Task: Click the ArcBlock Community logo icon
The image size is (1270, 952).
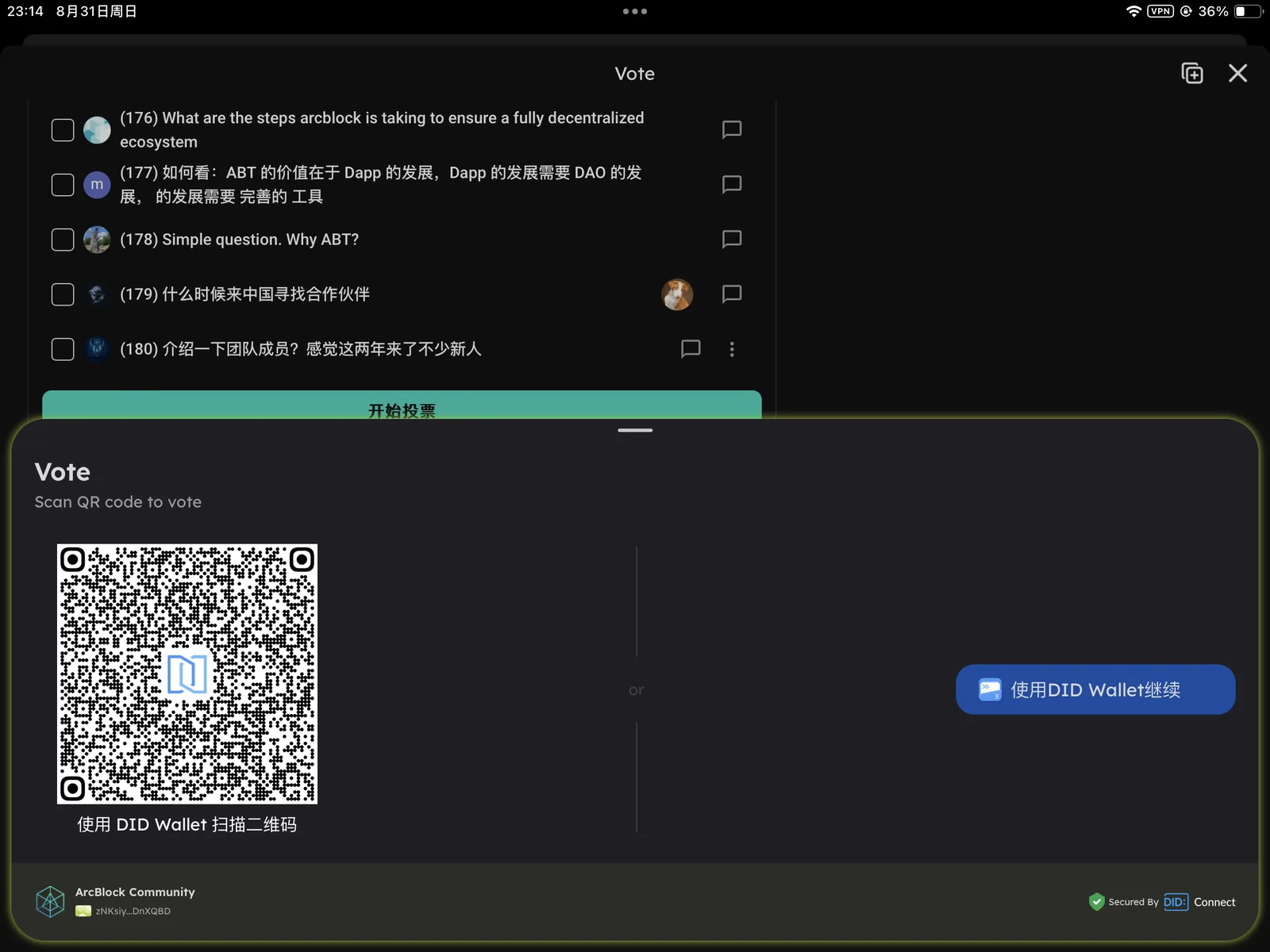Action: pos(50,902)
